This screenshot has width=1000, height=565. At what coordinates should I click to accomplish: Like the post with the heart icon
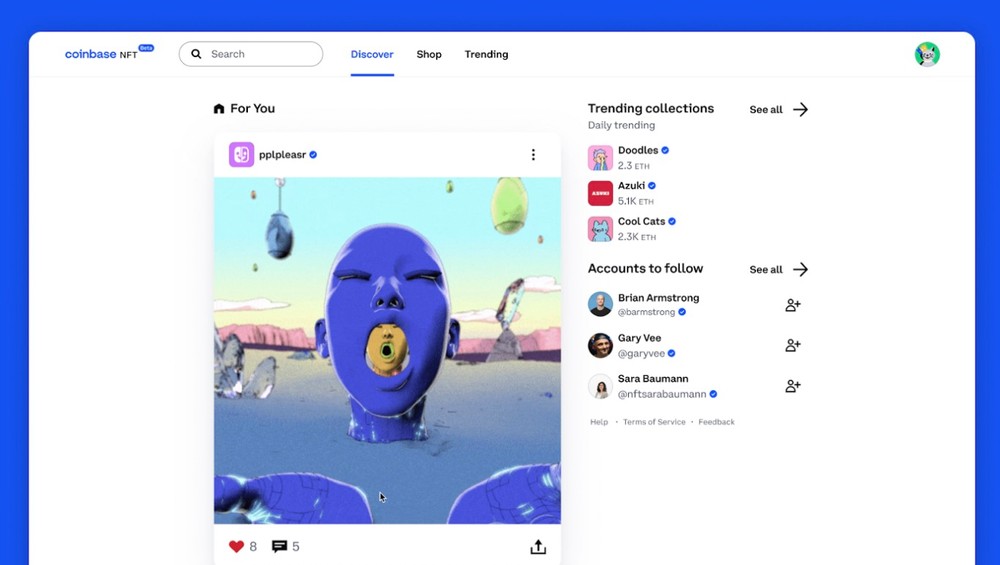click(237, 547)
